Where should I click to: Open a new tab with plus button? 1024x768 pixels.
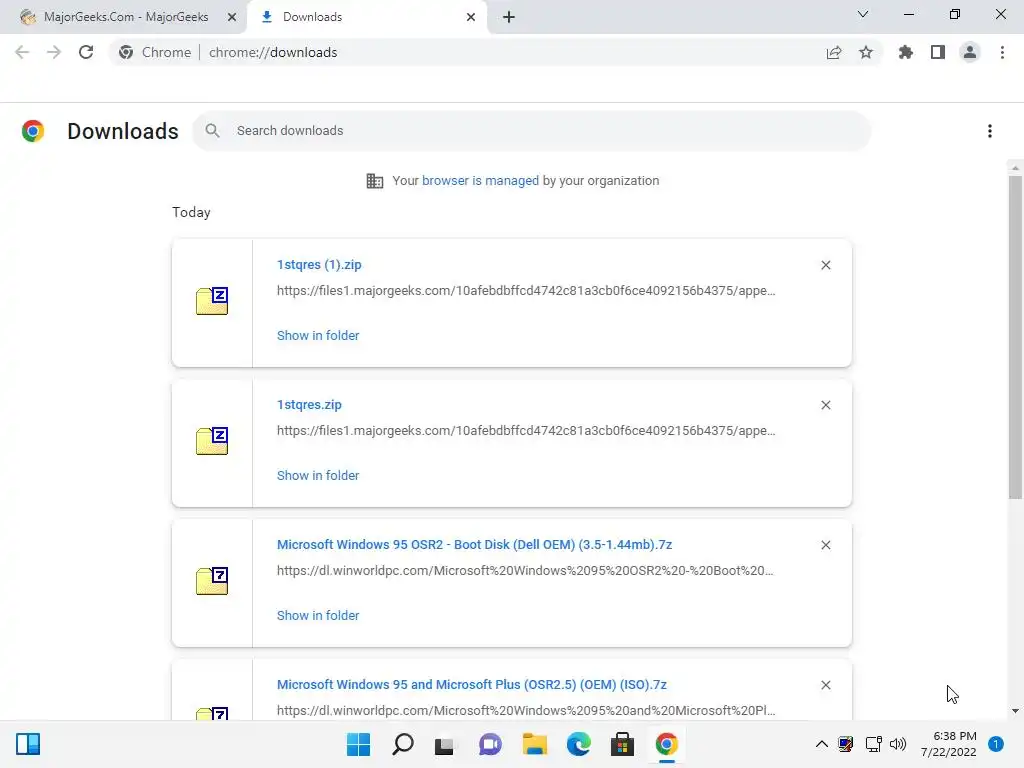[509, 18]
